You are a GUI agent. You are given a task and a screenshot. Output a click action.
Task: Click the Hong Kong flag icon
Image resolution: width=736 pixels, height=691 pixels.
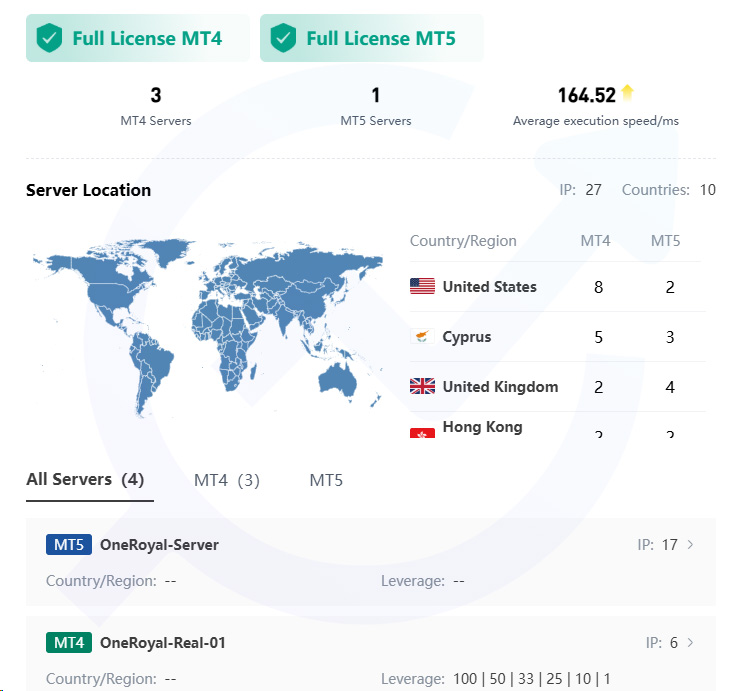(x=422, y=433)
